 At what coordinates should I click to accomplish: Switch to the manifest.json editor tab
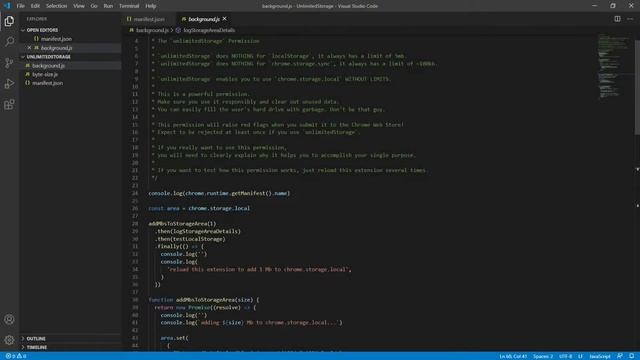click(149, 19)
